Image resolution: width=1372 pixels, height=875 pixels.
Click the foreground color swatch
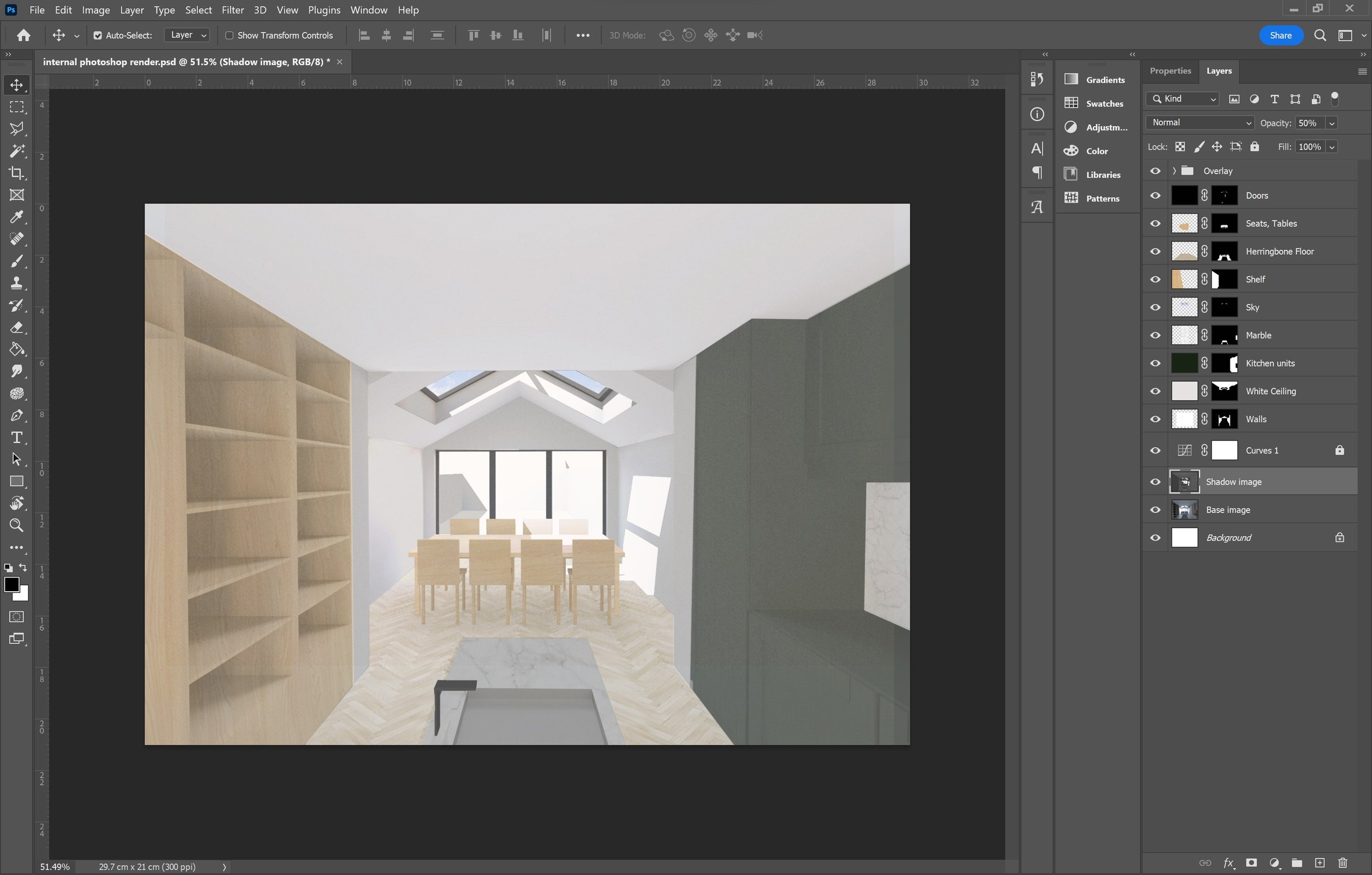coord(10,584)
